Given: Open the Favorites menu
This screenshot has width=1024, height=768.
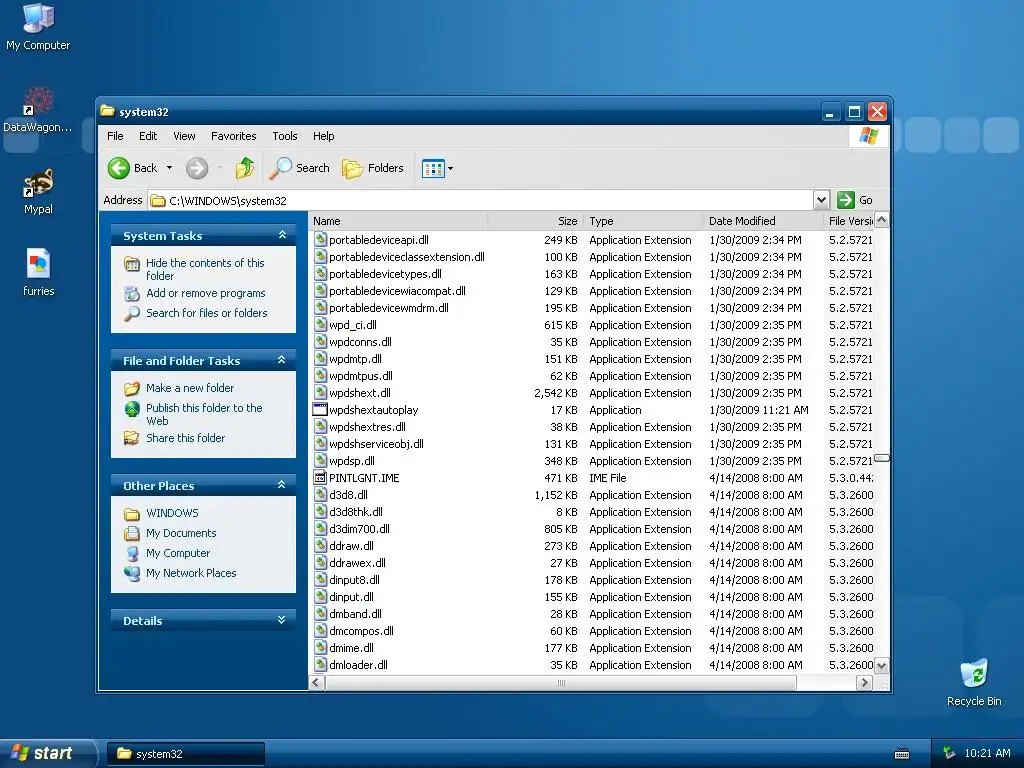Looking at the screenshot, I should coord(233,136).
